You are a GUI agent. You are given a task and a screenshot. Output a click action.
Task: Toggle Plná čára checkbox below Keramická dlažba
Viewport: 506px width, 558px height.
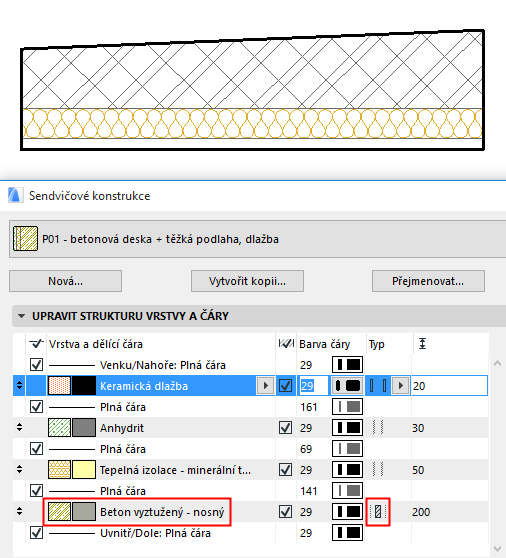click(x=36, y=407)
